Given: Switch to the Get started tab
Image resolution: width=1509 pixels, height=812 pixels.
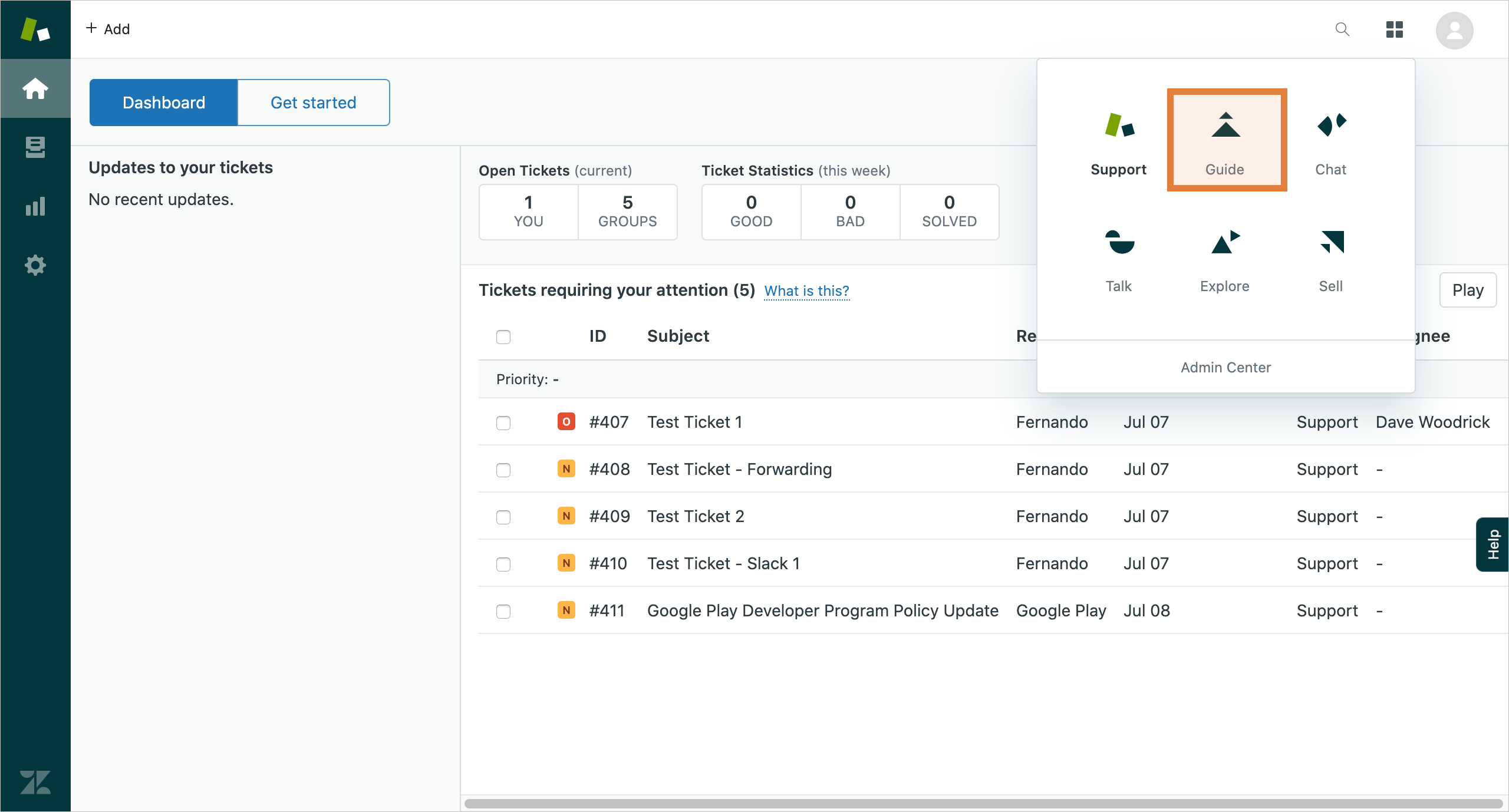Looking at the screenshot, I should [313, 103].
